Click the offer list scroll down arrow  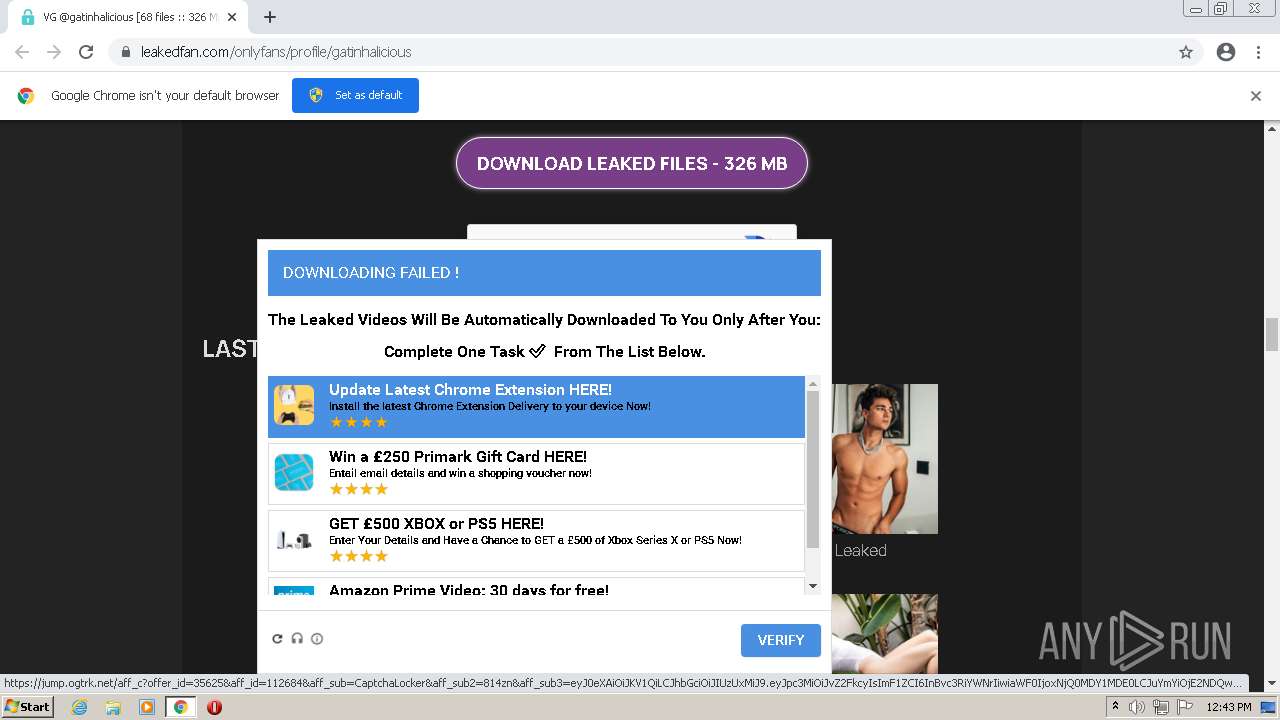813,586
